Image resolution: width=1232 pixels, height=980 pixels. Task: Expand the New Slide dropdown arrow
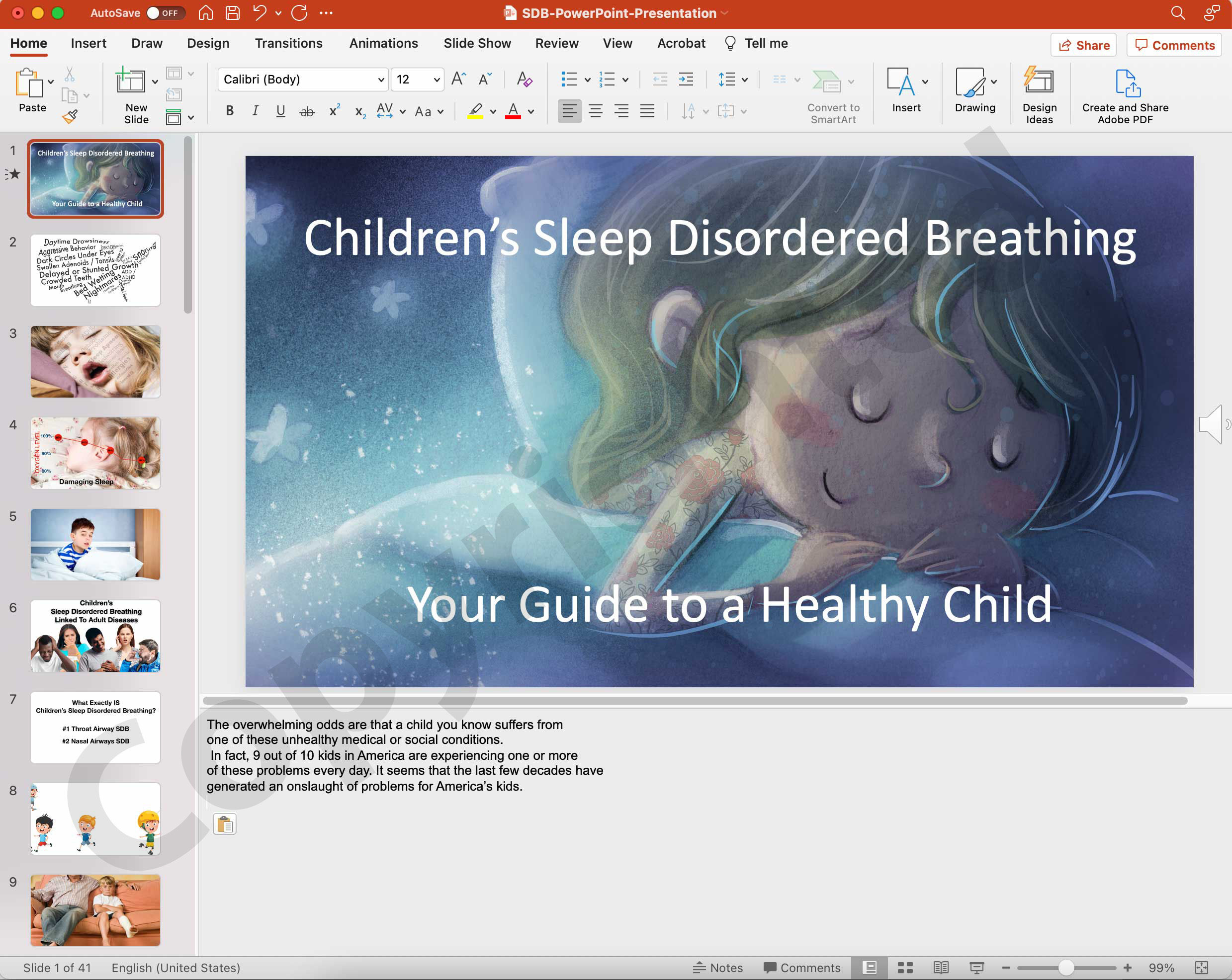(155, 82)
